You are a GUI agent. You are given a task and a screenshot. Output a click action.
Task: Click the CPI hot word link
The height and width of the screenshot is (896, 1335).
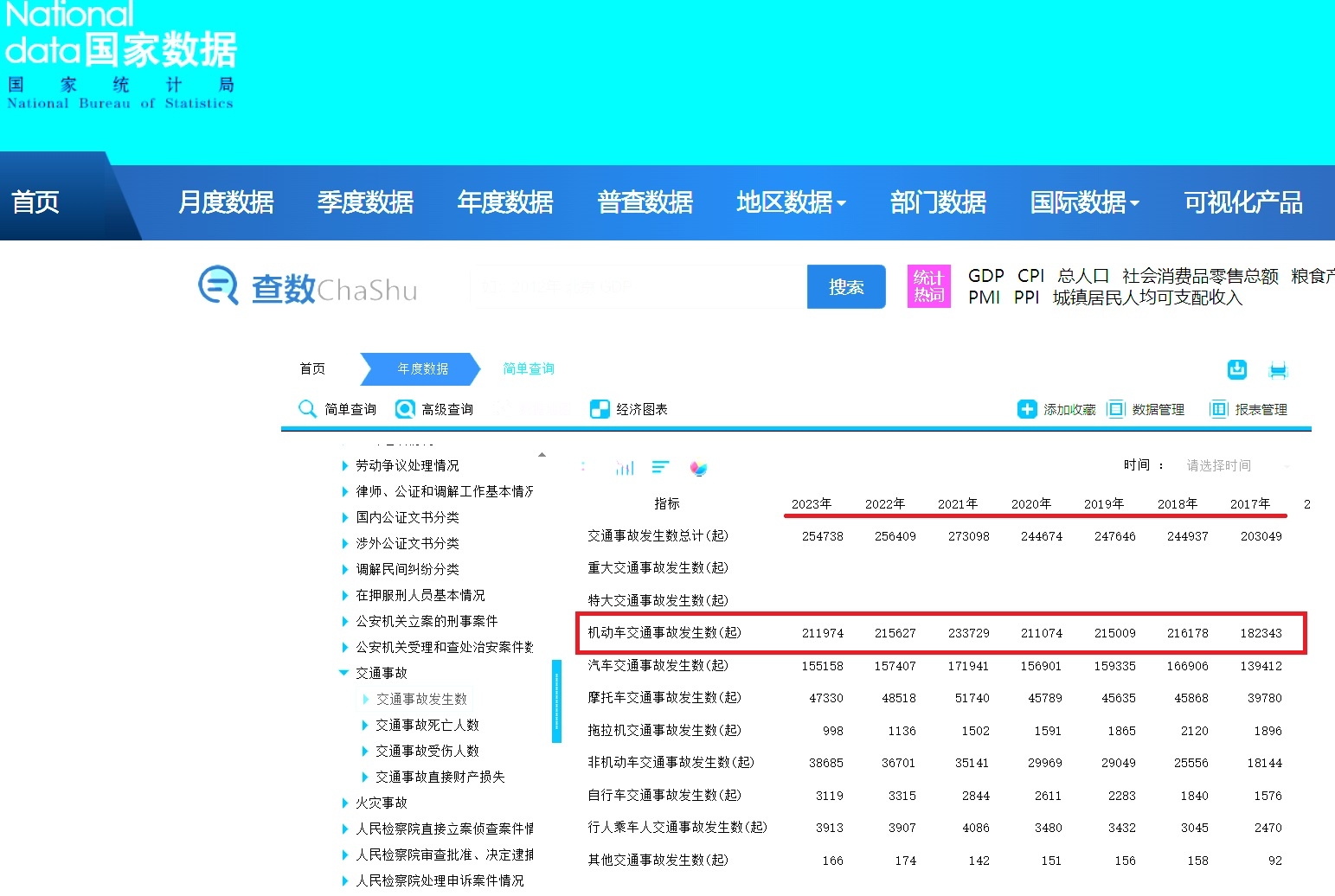click(1031, 276)
